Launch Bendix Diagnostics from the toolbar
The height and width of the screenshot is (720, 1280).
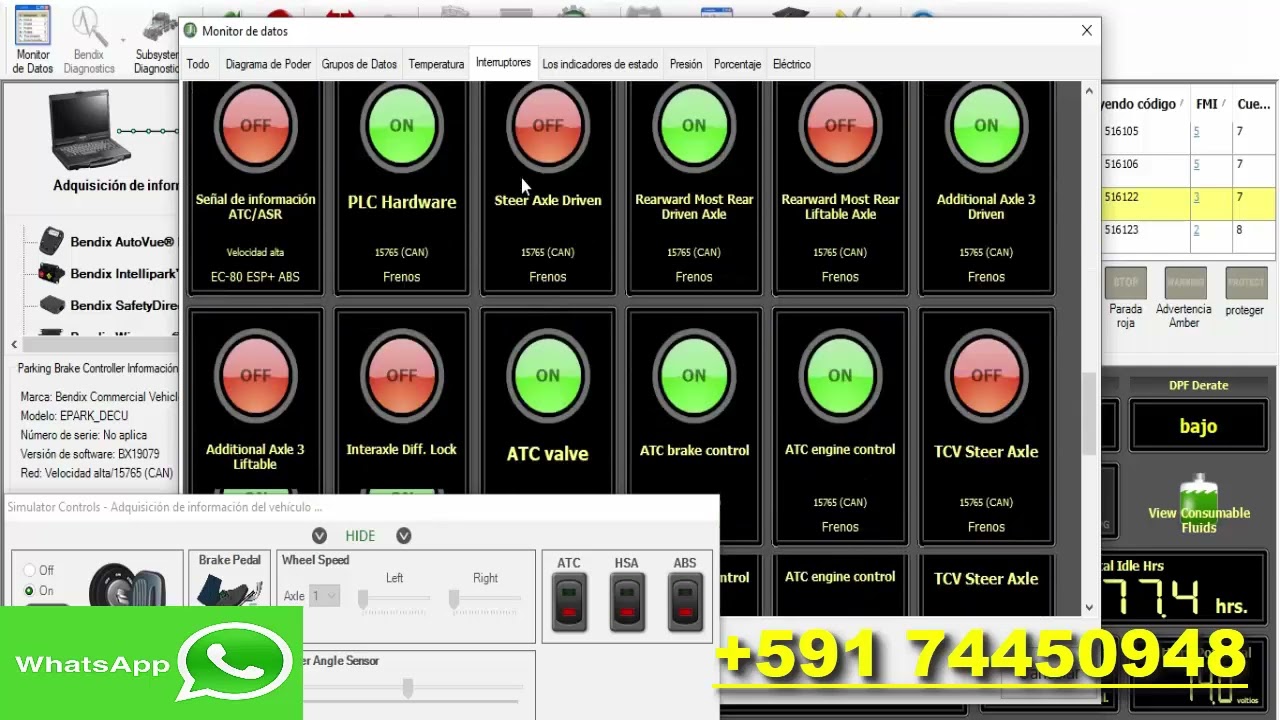pyautogui.click(x=89, y=38)
